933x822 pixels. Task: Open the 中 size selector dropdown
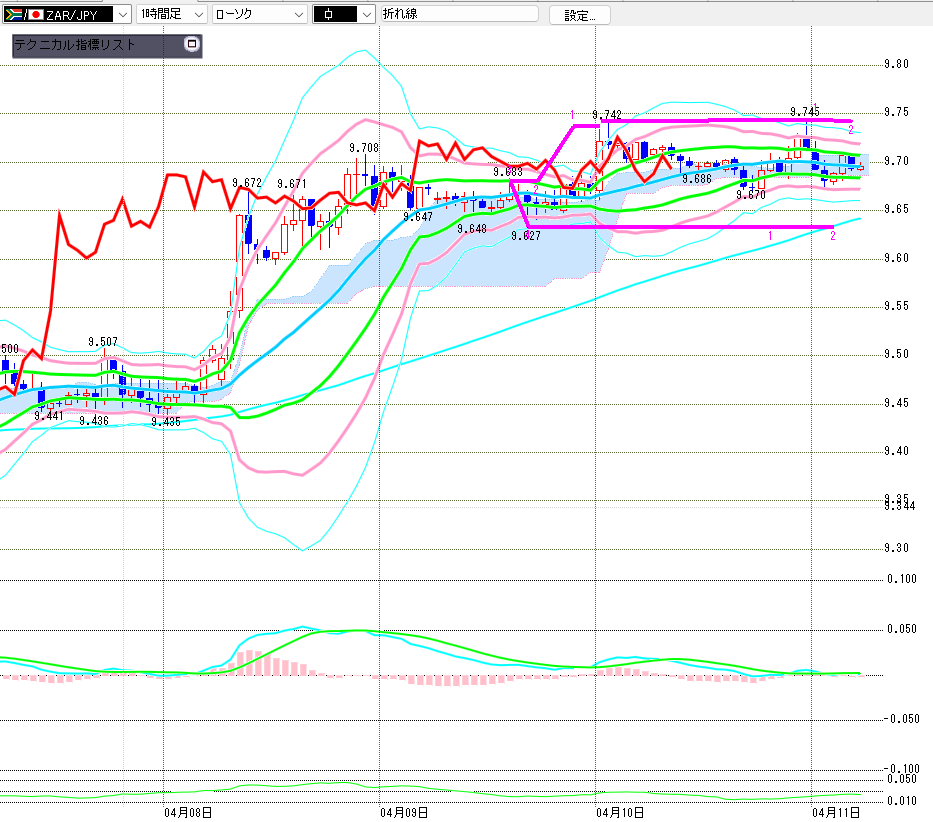click(366, 15)
